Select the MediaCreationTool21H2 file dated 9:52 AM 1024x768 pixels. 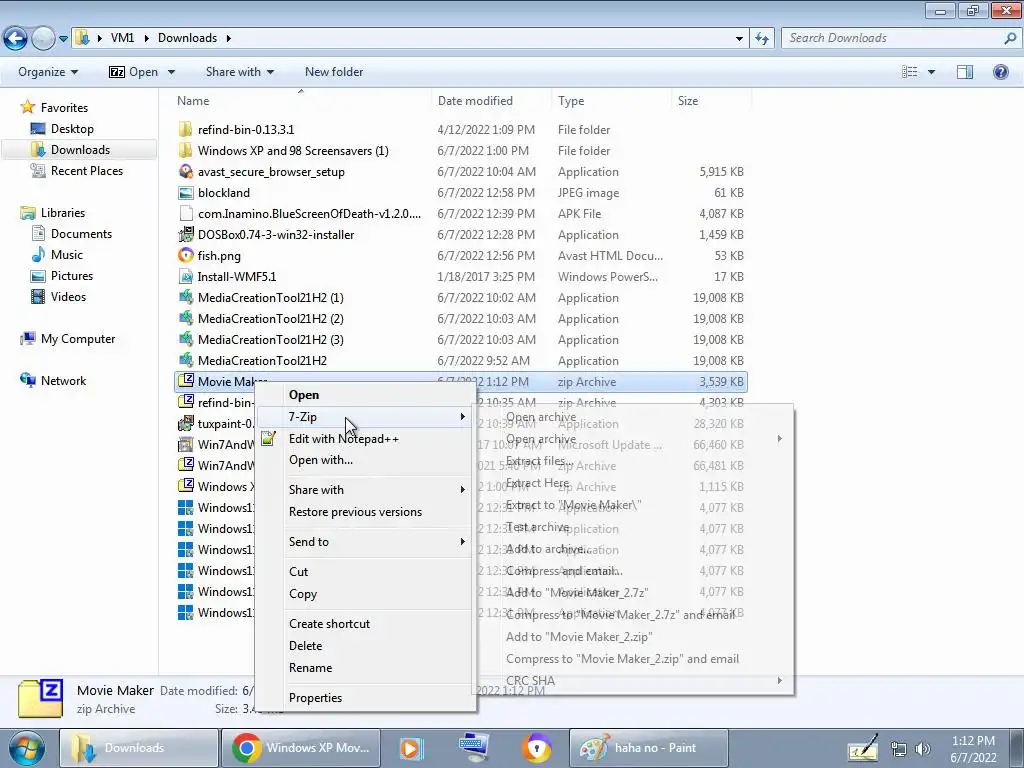pos(262,360)
